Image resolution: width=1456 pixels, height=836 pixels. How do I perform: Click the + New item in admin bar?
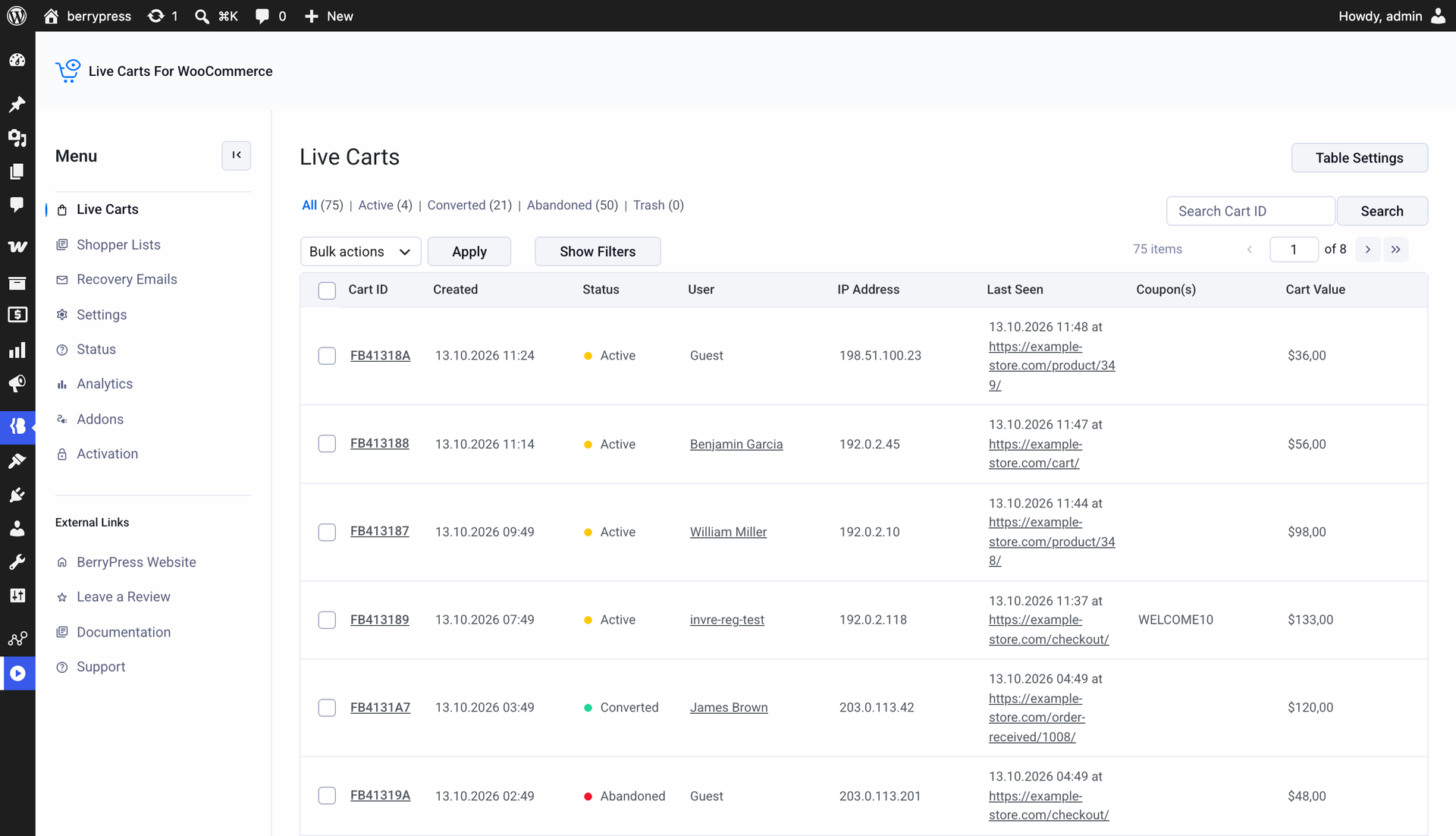coord(328,16)
